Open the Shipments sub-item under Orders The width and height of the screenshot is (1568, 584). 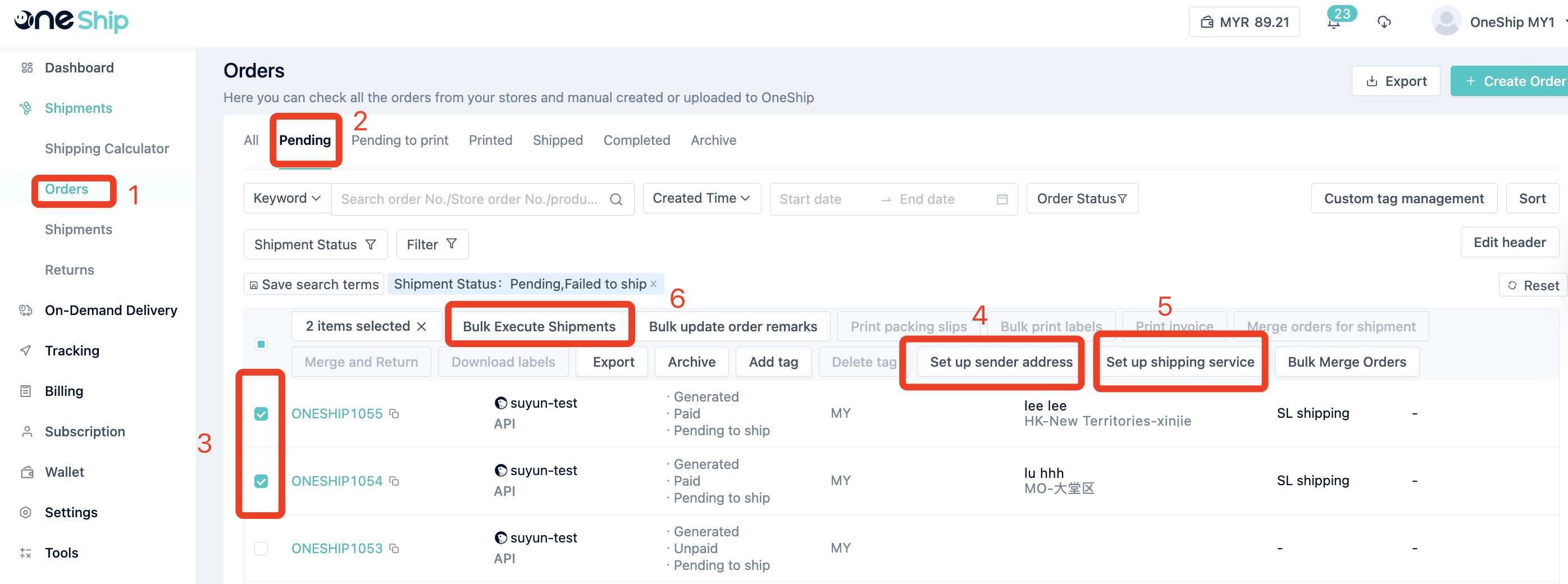click(79, 230)
